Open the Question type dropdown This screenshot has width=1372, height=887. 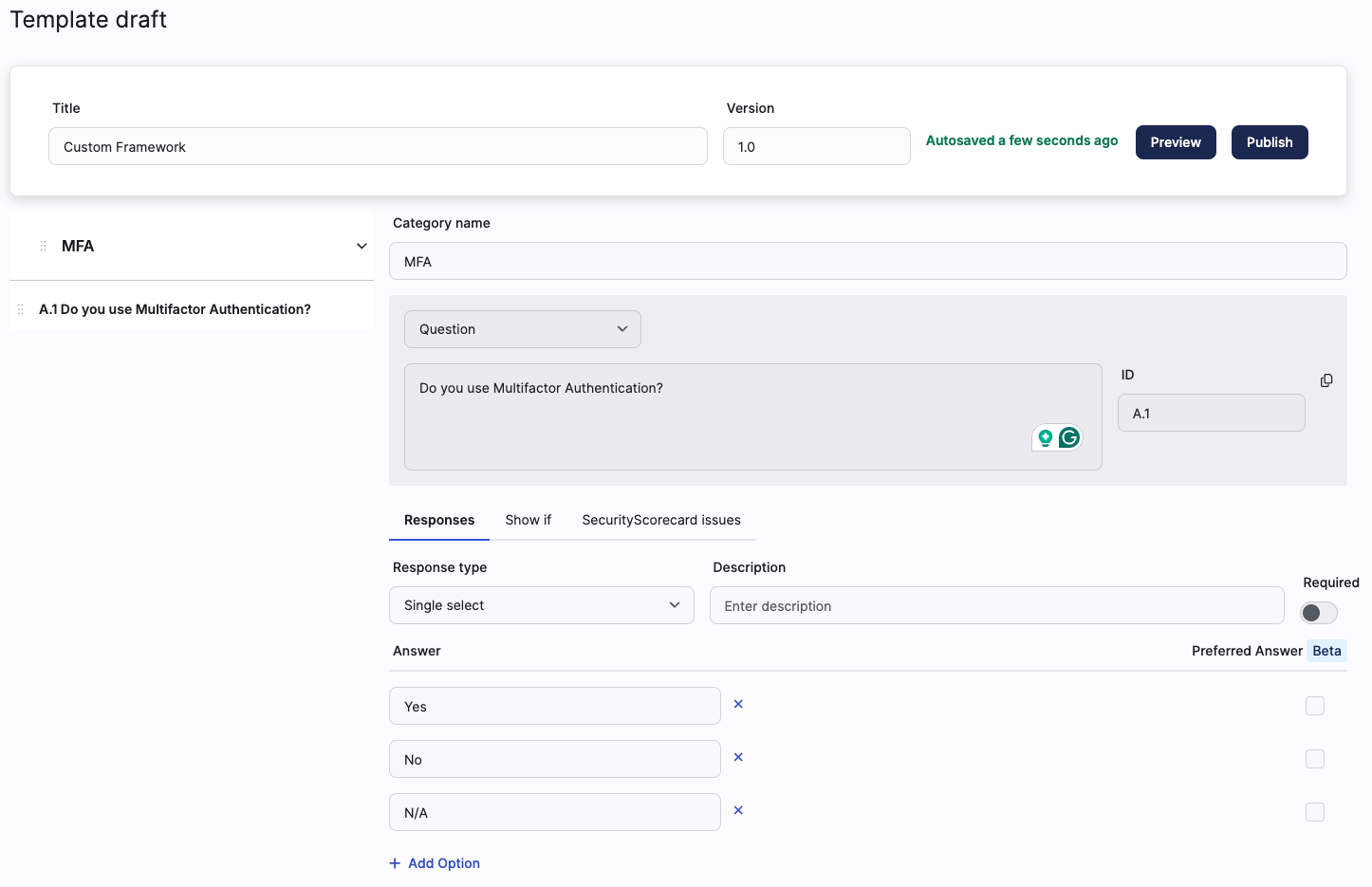click(523, 329)
